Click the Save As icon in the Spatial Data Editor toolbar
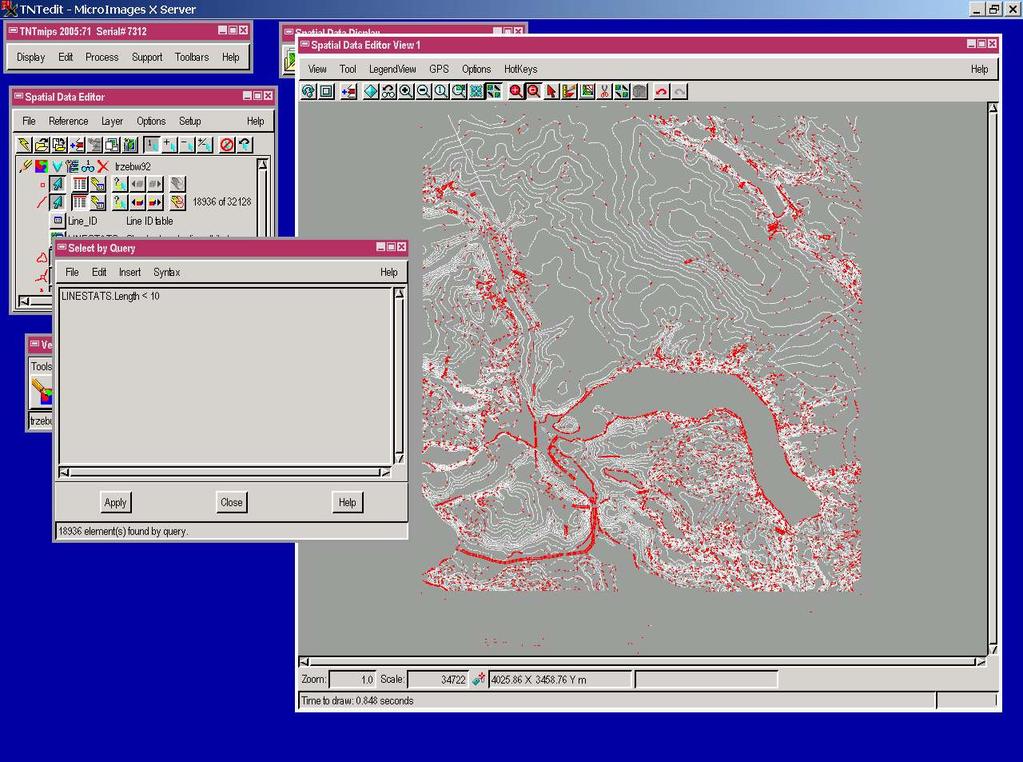This screenshot has height=762, width=1023. 59,144
